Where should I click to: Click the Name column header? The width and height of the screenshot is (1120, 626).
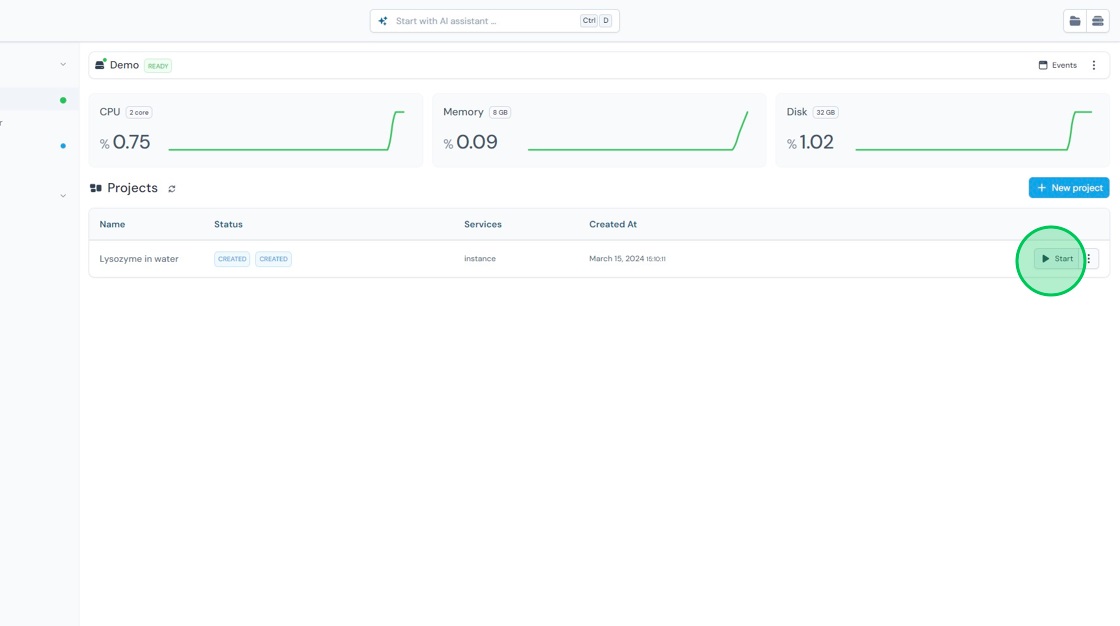pos(112,224)
